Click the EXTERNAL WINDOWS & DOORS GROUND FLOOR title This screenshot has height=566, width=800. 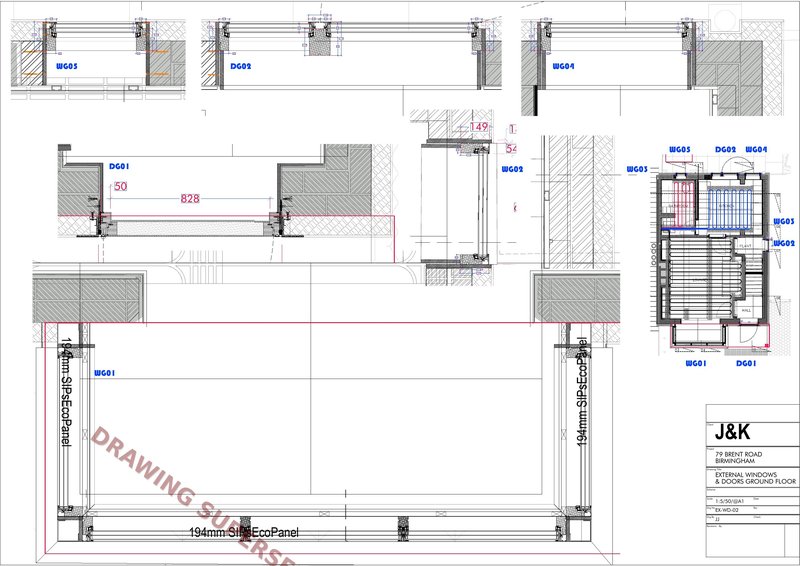[755, 478]
